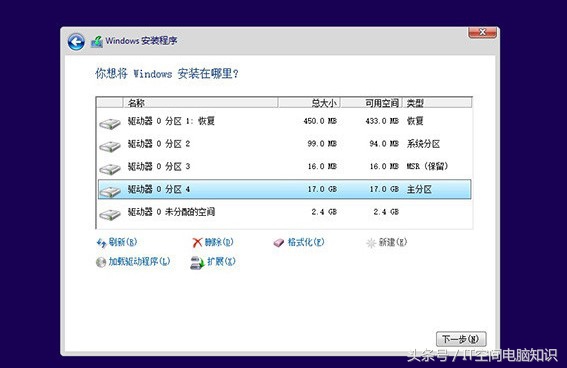
Task: Click the 恢复 type cell of partition 1
Action: [x=415, y=121]
